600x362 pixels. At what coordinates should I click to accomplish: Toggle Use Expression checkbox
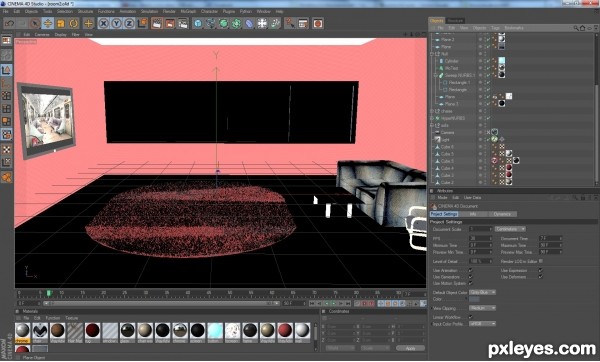tap(541, 271)
